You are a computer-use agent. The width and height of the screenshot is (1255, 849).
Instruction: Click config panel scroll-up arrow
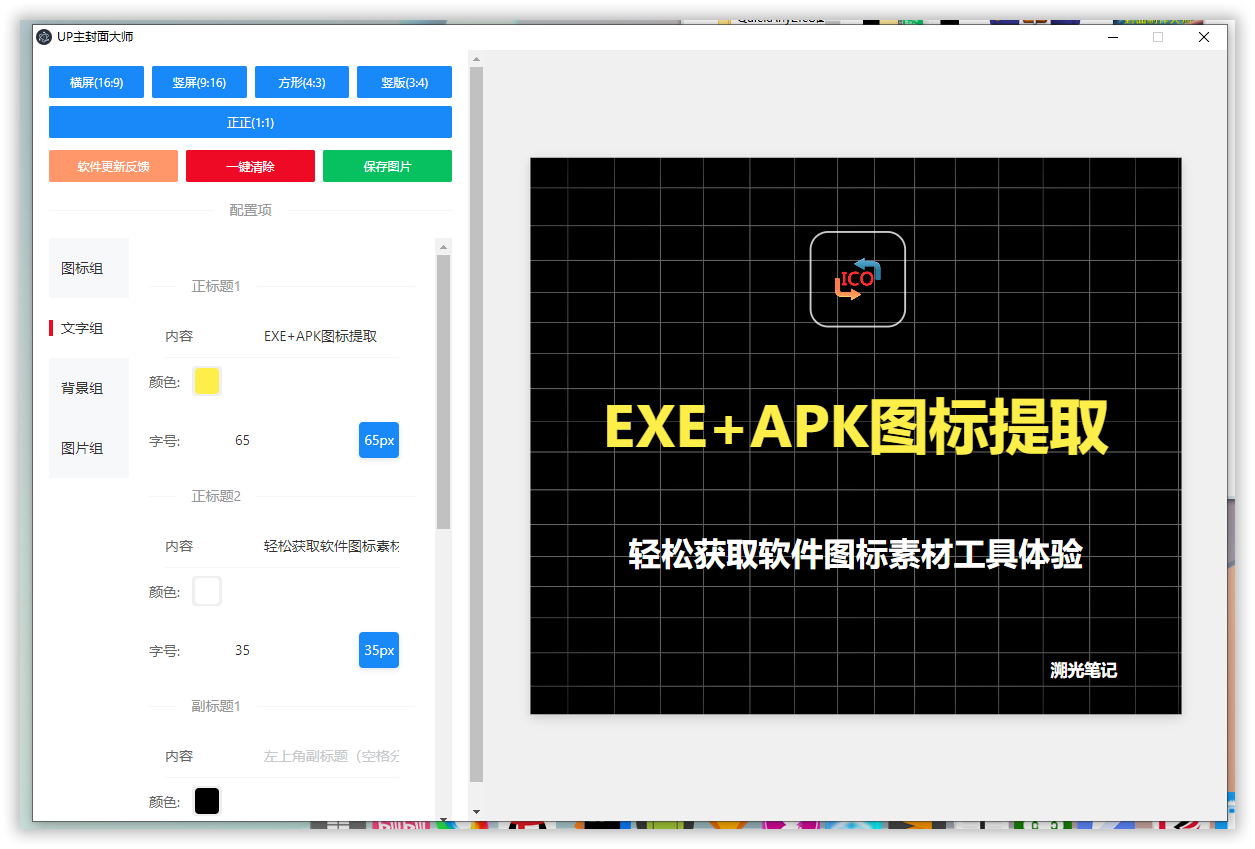tap(443, 246)
